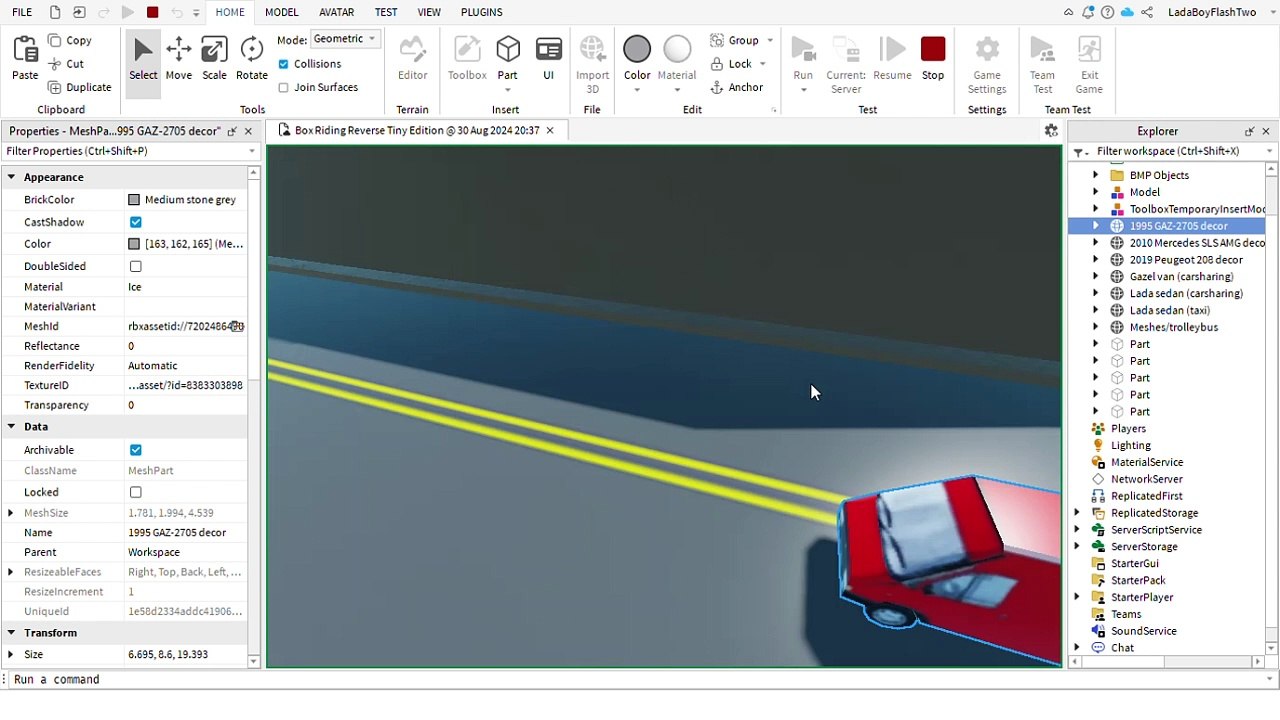
Task: Select the Rotate tool
Action: [252, 59]
